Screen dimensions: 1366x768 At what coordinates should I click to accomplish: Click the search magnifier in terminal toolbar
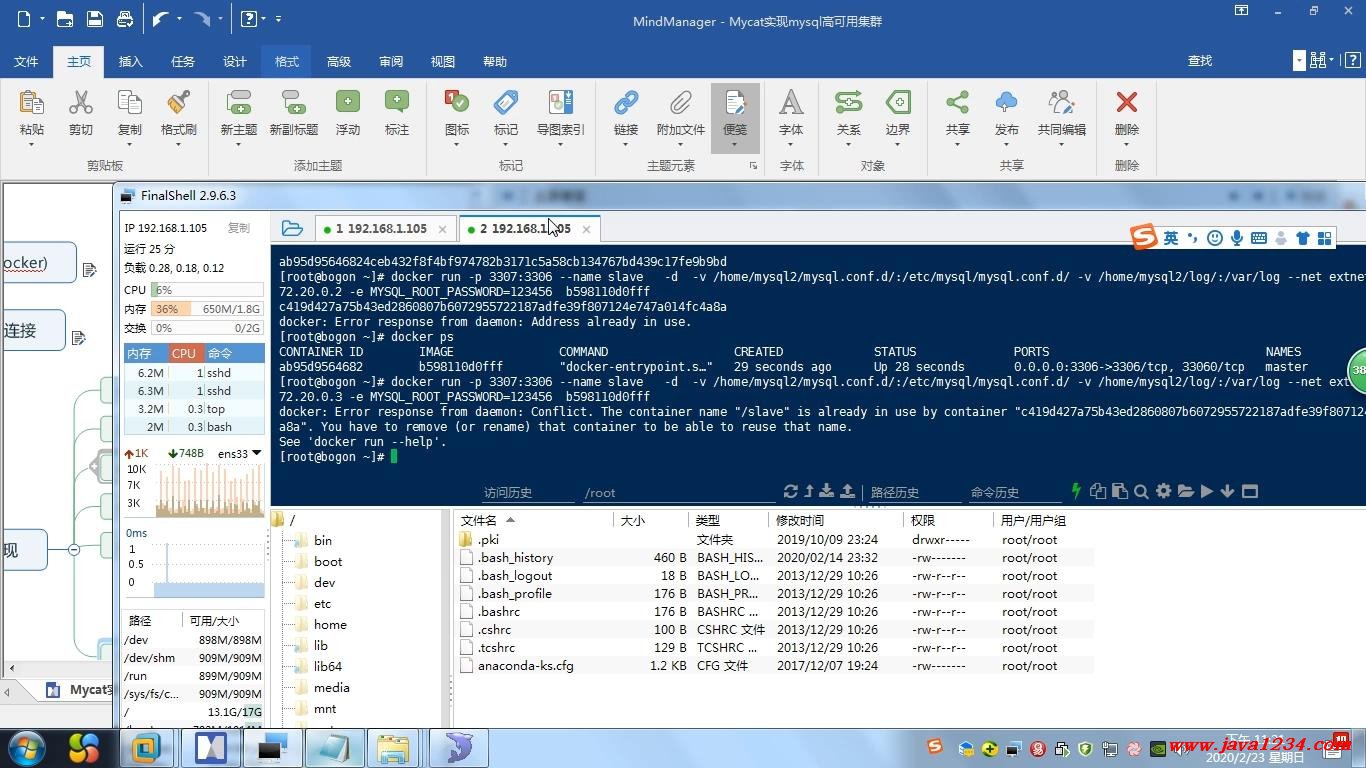pos(1141,491)
